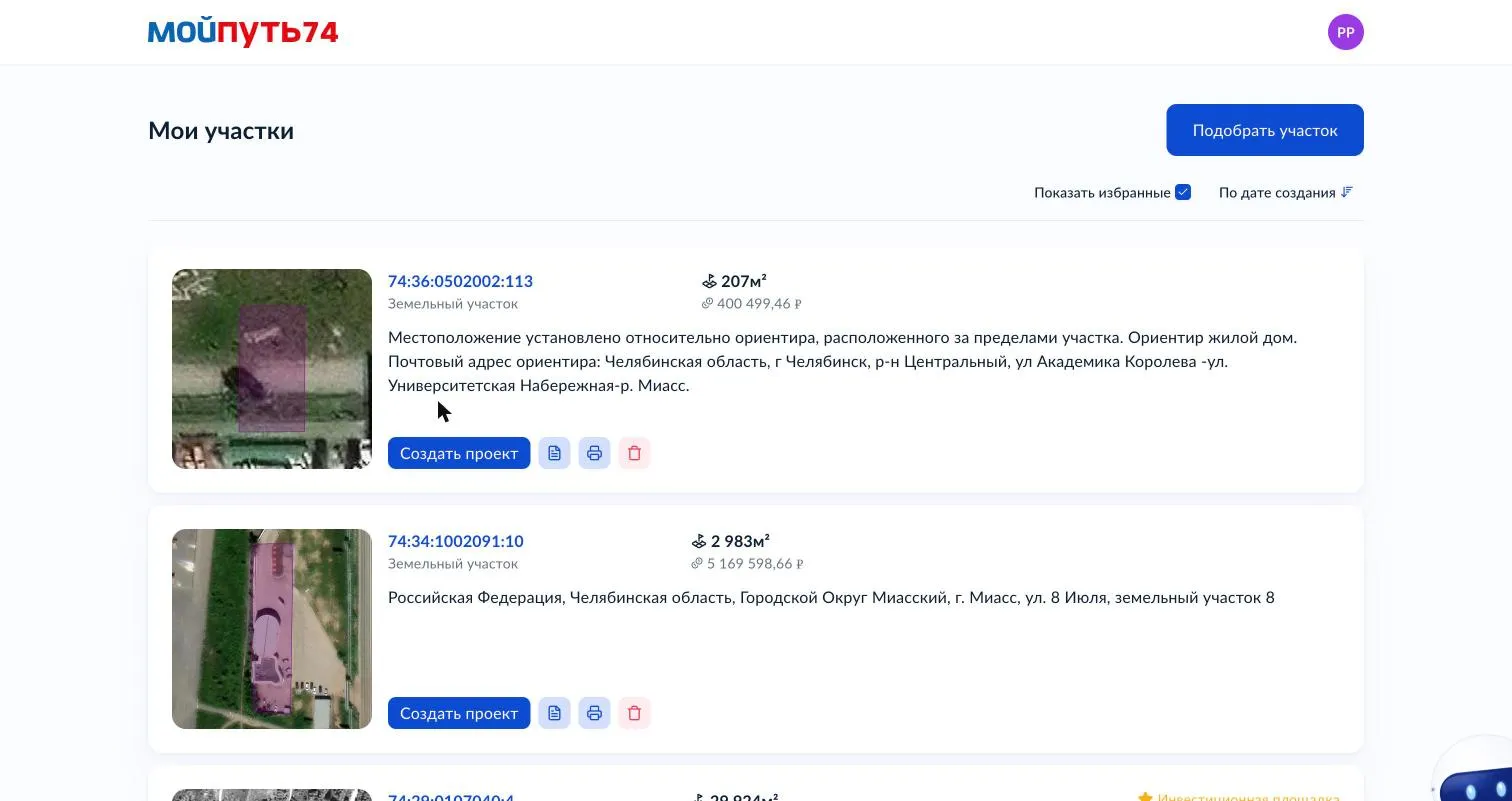Click the area icon beside 207м²

(x=709, y=282)
